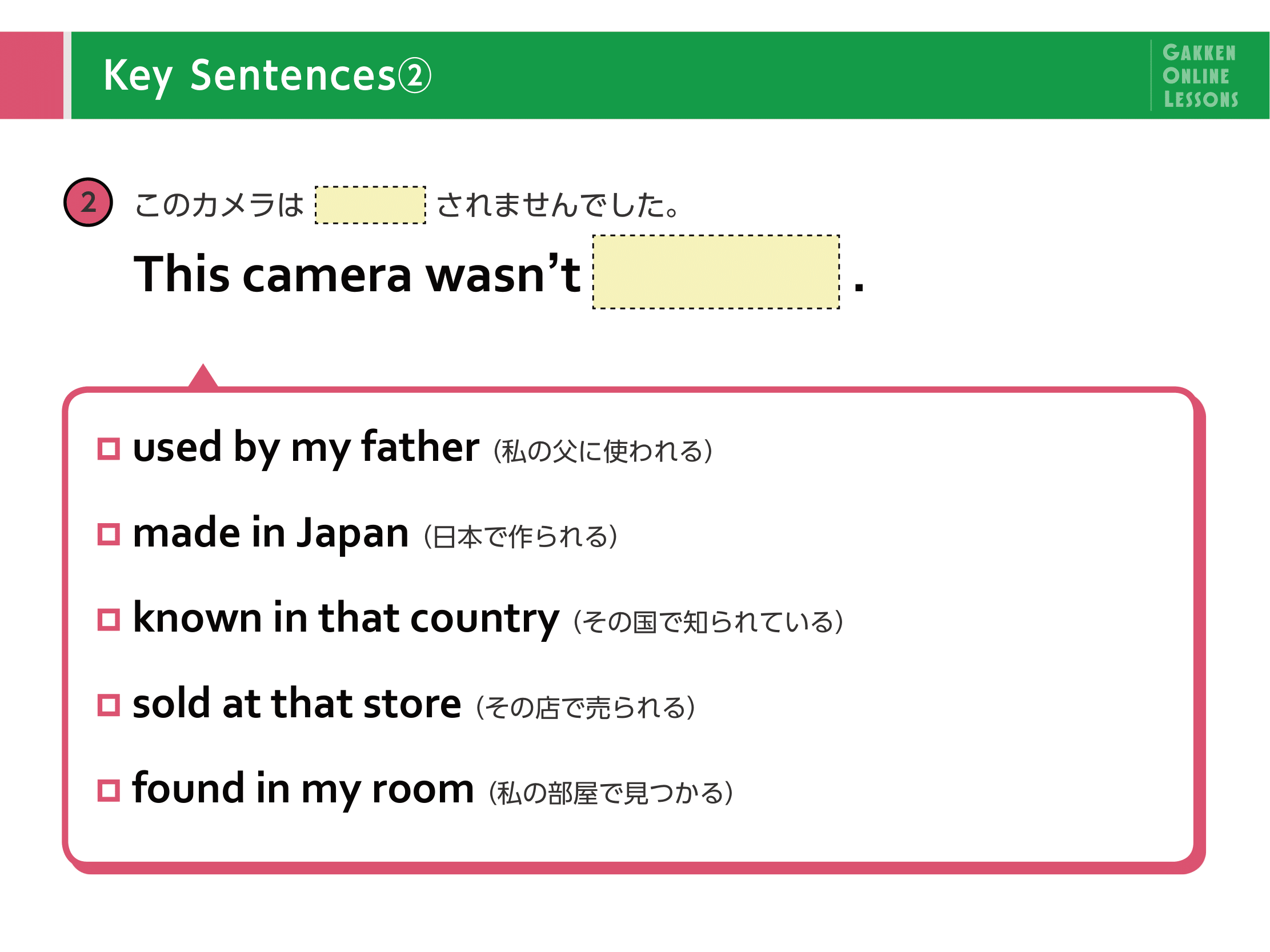Viewport: 1270px width, 952px height.
Task: Check the box beside "known in that country"
Action: tap(109, 620)
